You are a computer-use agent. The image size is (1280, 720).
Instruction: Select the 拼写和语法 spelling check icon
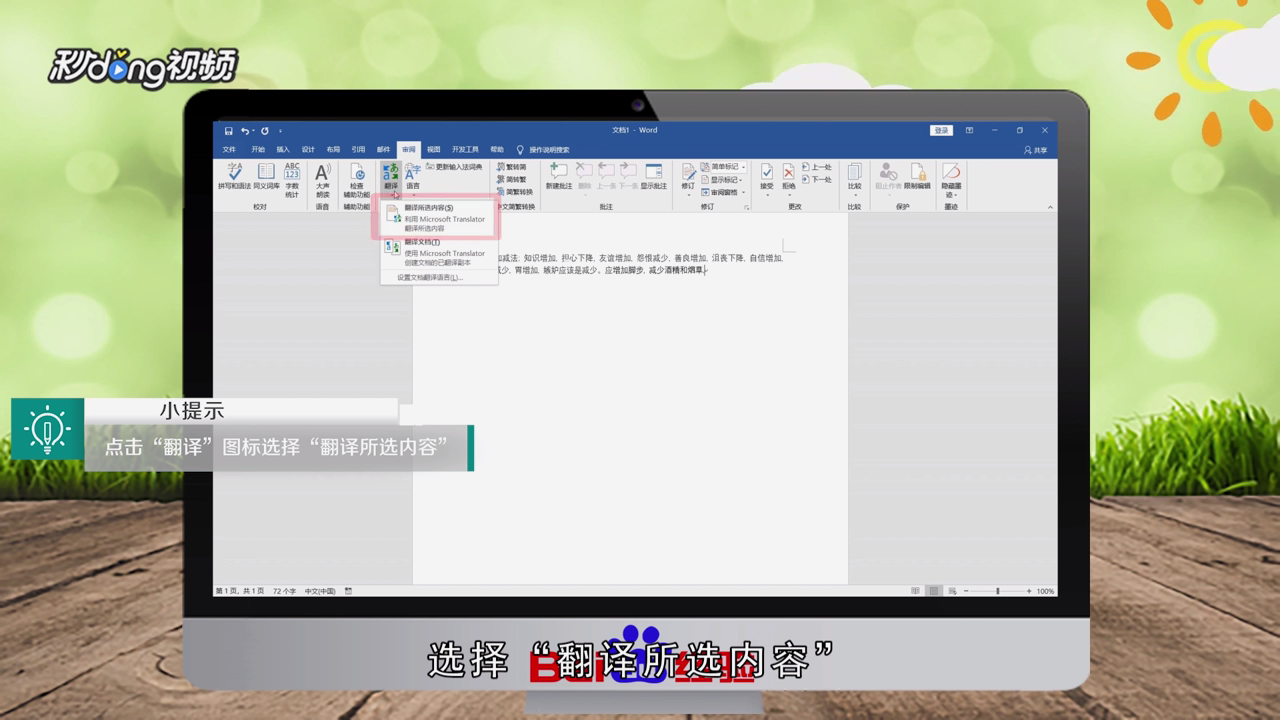(235, 175)
